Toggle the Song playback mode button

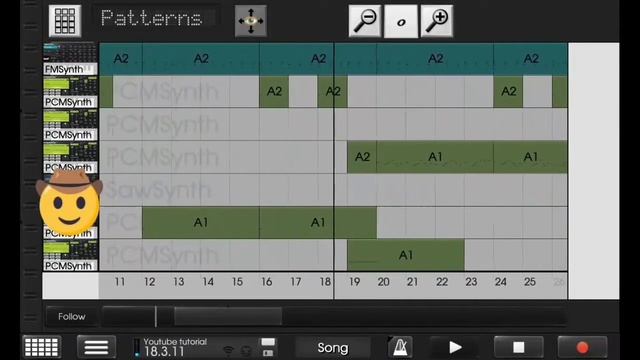coord(333,348)
